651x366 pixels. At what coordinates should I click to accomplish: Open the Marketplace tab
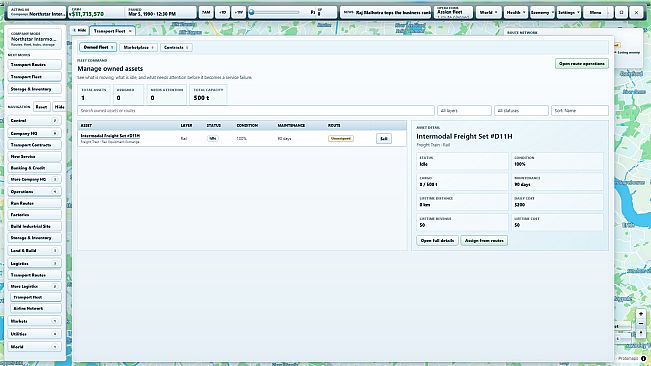pos(138,47)
